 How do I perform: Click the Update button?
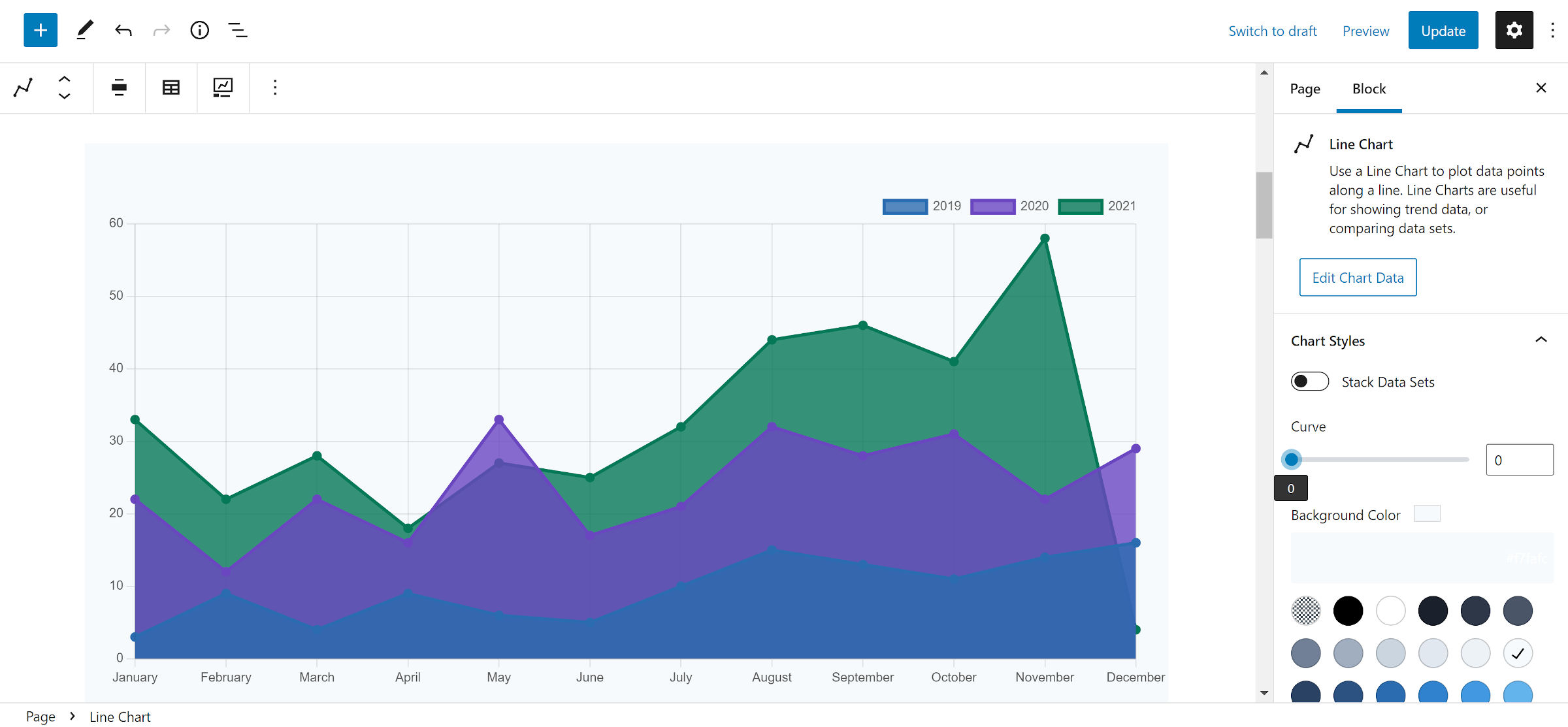pos(1443,31)
